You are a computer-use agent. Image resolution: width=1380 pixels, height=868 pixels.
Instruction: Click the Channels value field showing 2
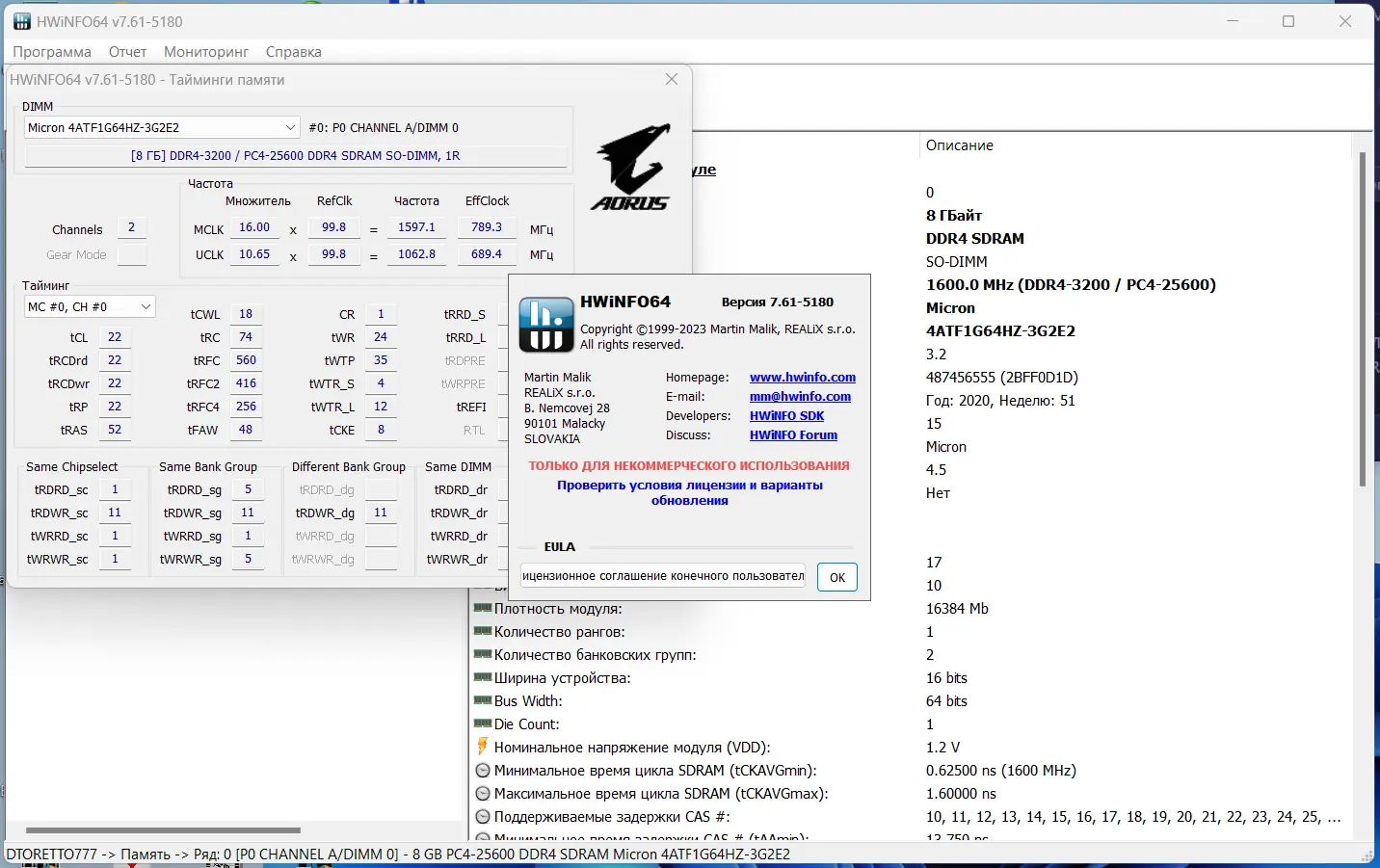click(131, 228)
